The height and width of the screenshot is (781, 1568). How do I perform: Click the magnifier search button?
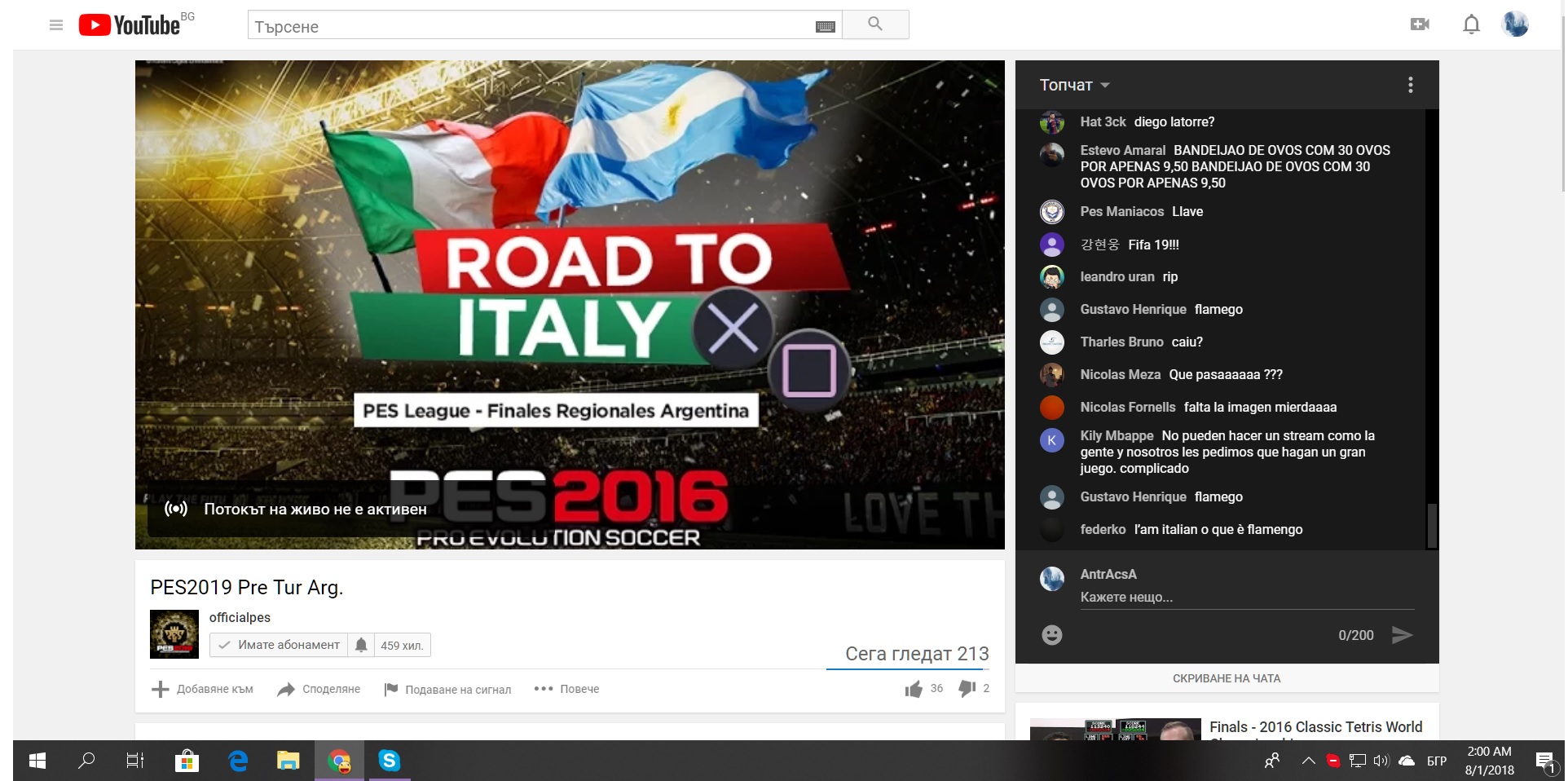[875, 24]
